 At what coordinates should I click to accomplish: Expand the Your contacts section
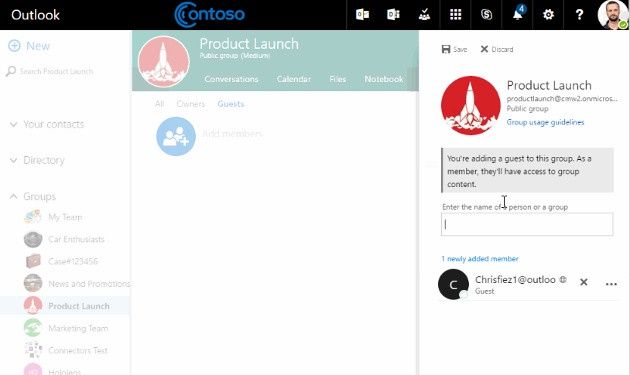(47, 124)
